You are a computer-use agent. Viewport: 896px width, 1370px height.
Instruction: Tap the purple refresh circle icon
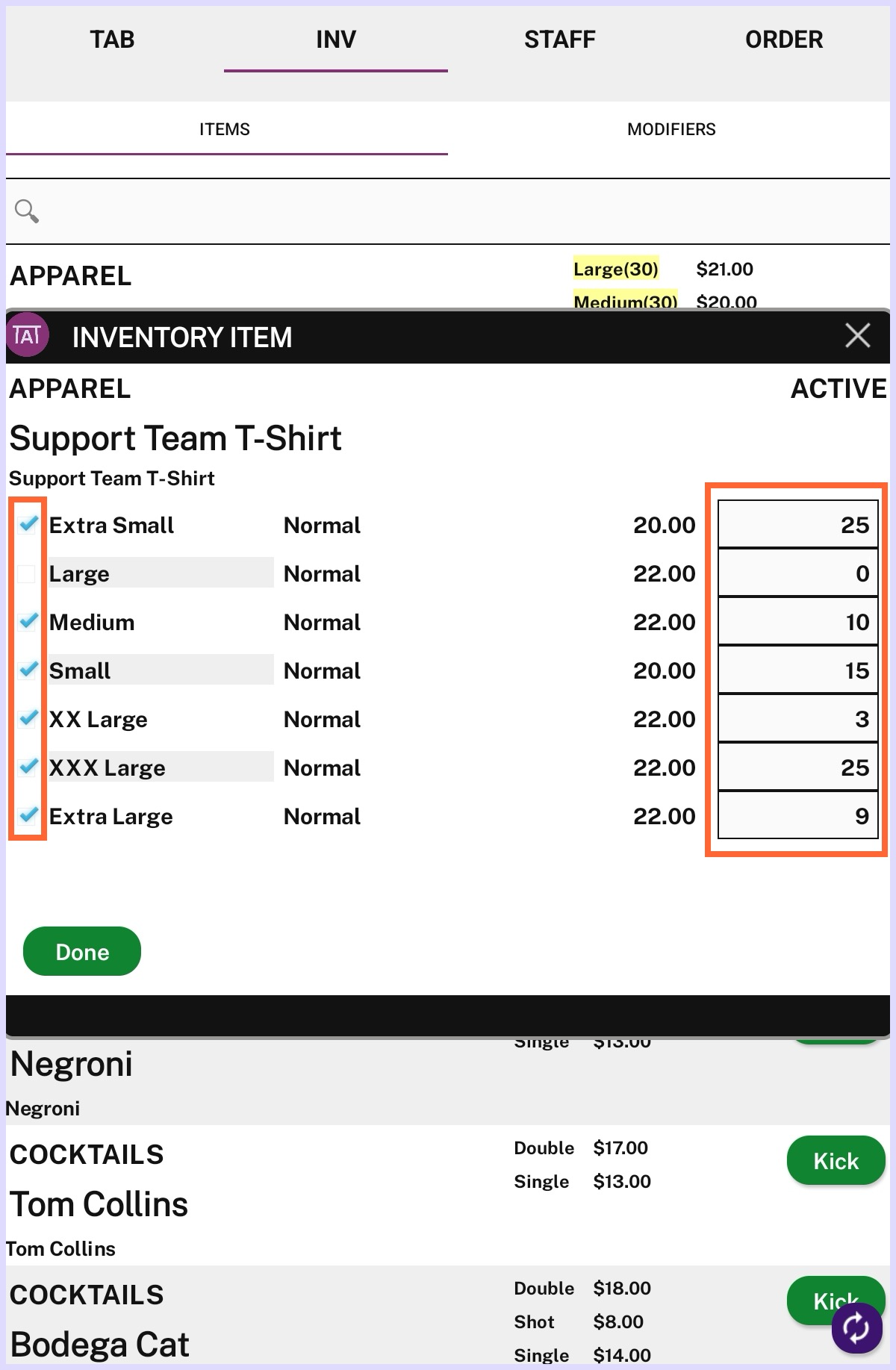pyautogui.click(x=856, y=1327)
